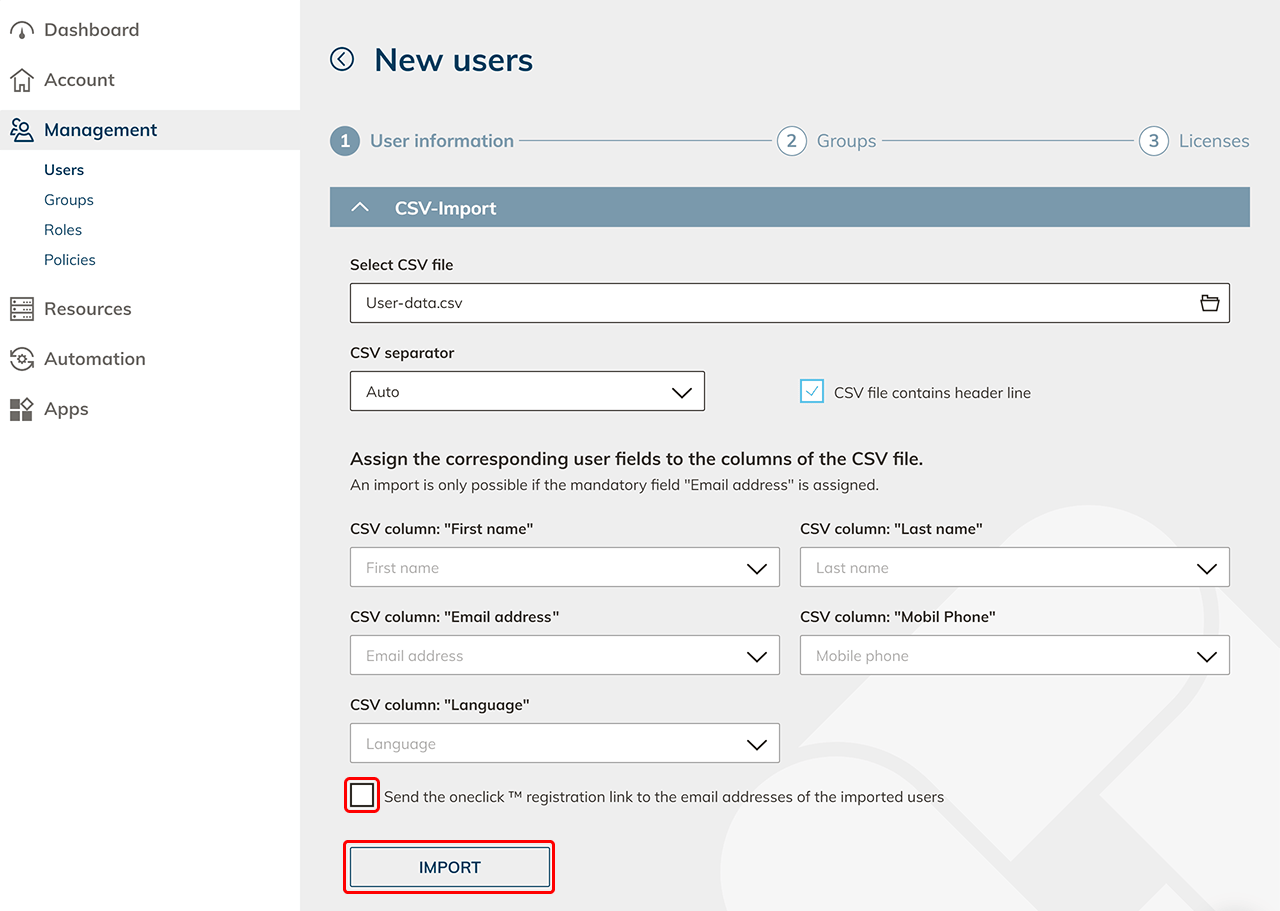Open the CSV separator dropdown
Viewport: 1280px width, 911px height.
coord(527,392)
